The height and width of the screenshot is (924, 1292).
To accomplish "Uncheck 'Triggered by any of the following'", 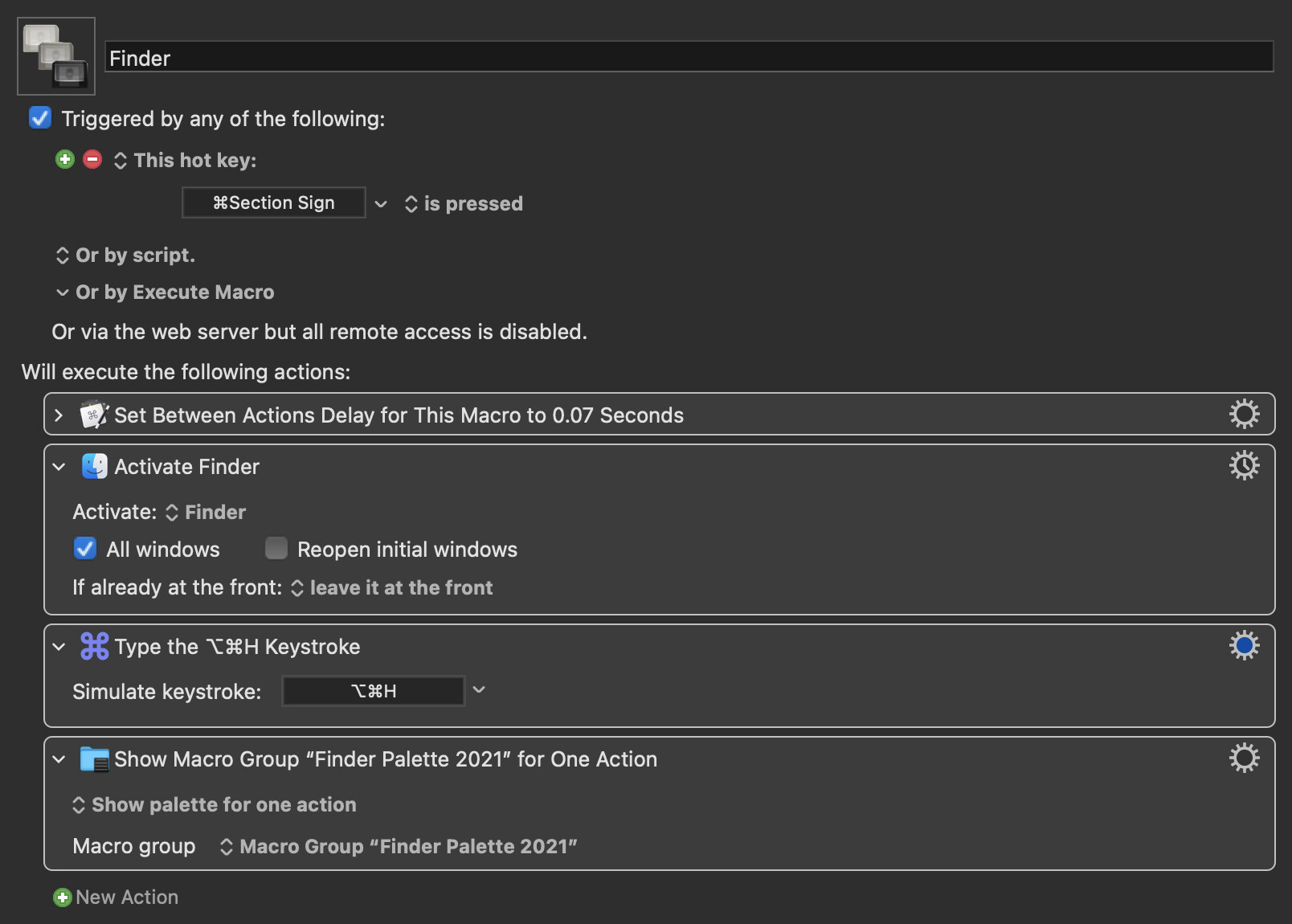I will pyautogui.click(x=40, y=118).
